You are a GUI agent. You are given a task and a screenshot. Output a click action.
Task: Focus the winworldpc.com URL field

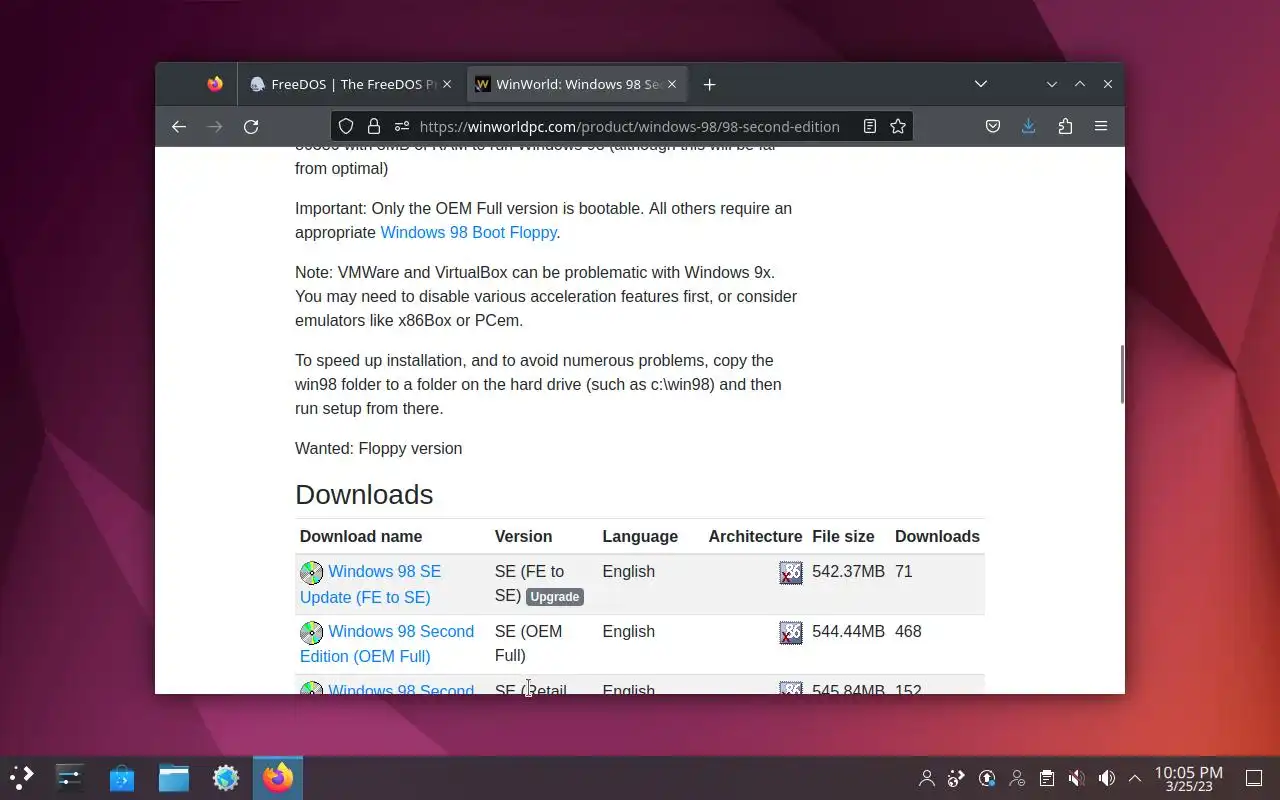click(x=629, y=126)
